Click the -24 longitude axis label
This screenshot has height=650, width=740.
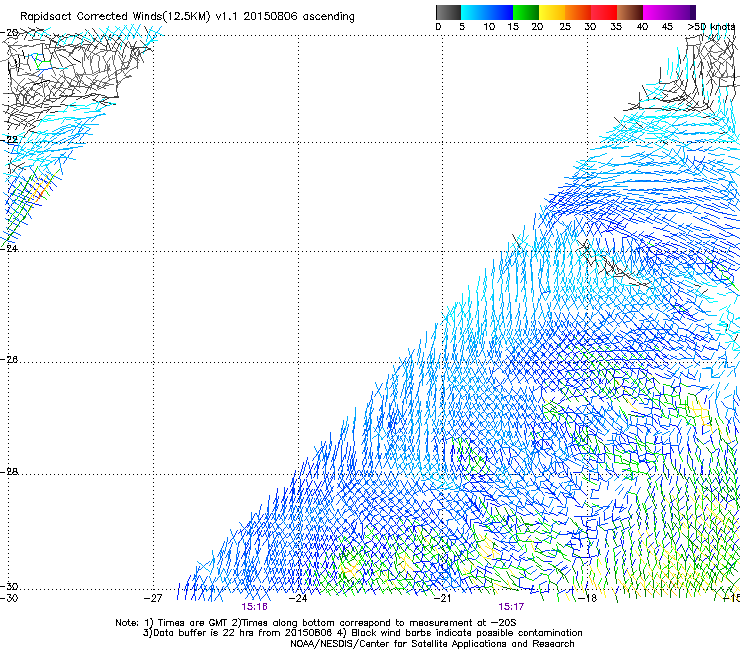tap(298, 598)
